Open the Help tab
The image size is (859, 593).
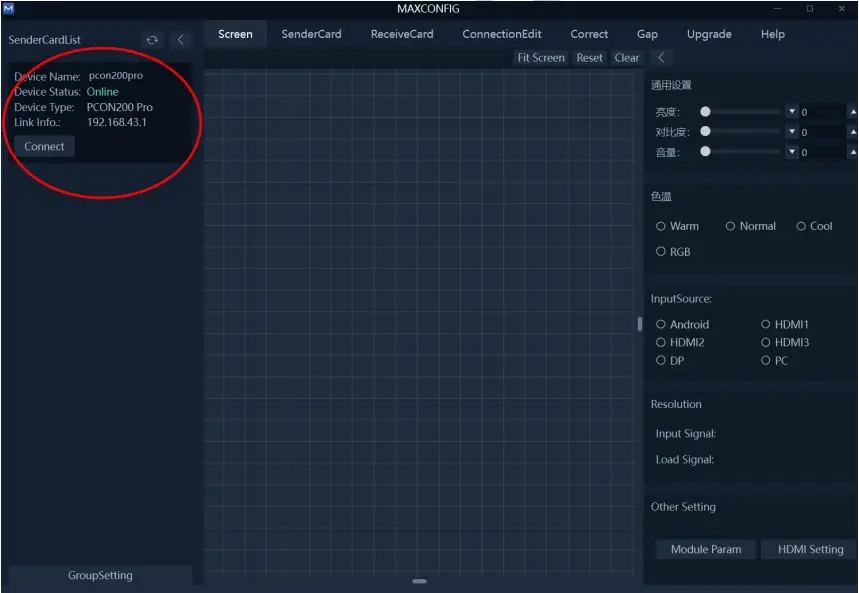(772, 34)
